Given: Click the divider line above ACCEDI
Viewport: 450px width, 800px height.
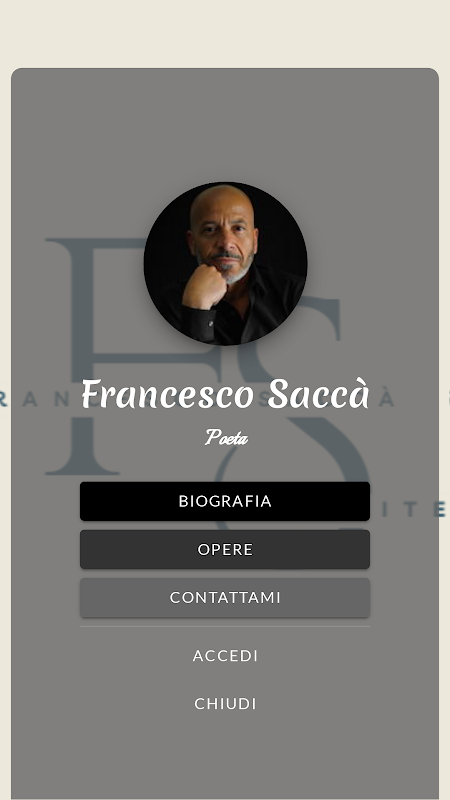Looking at the screenshot, I should point(224,627).
